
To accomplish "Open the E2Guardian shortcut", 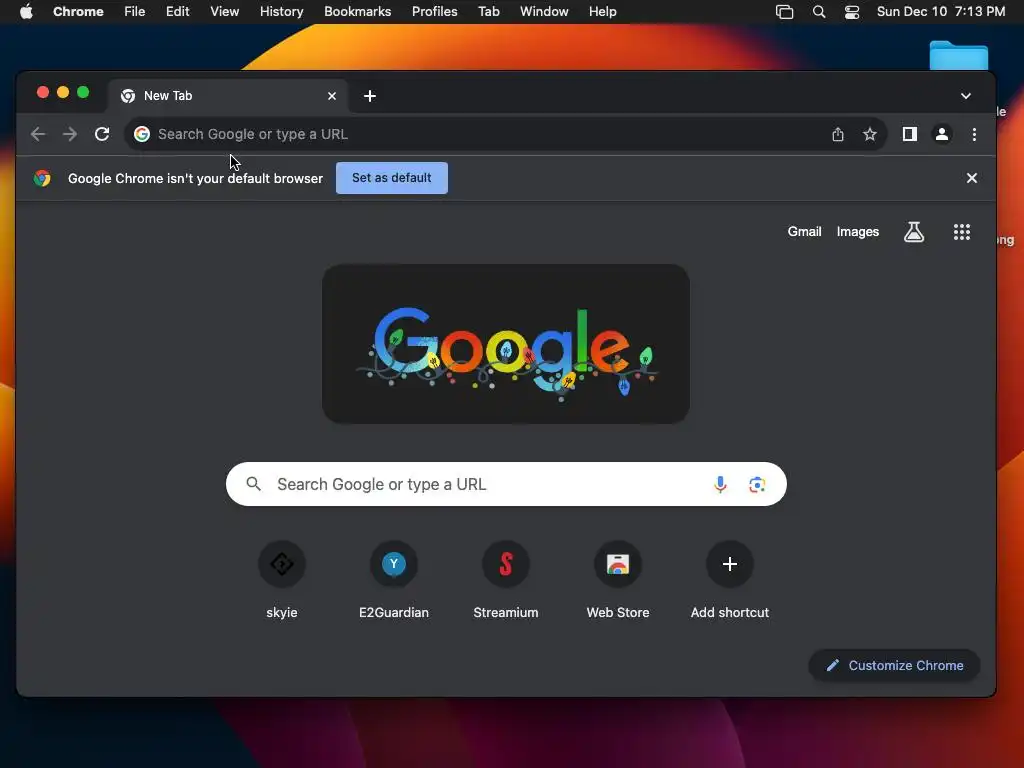I will click(394, 580).
